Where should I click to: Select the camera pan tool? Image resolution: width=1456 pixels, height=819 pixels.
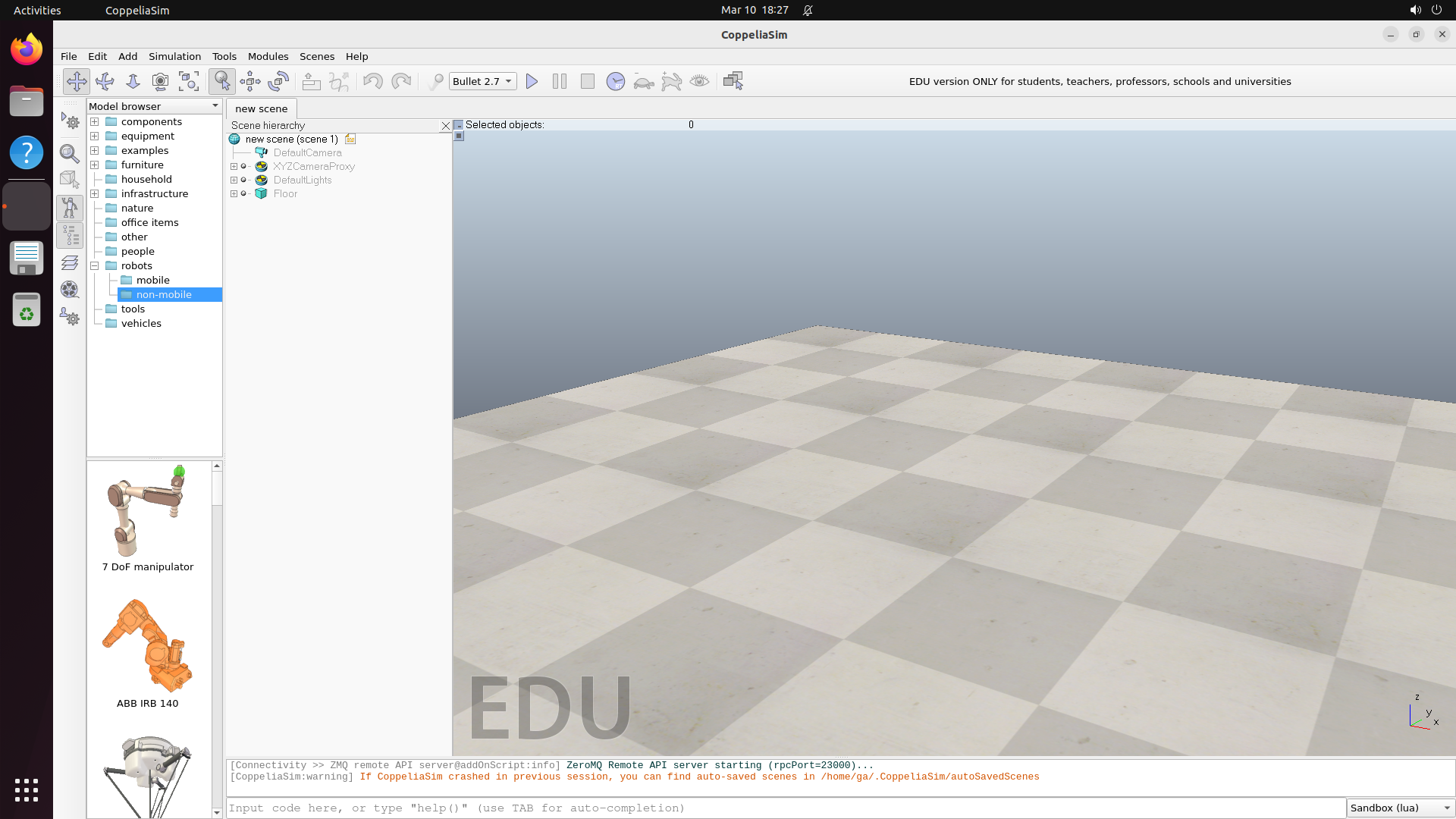coord(76,81)
